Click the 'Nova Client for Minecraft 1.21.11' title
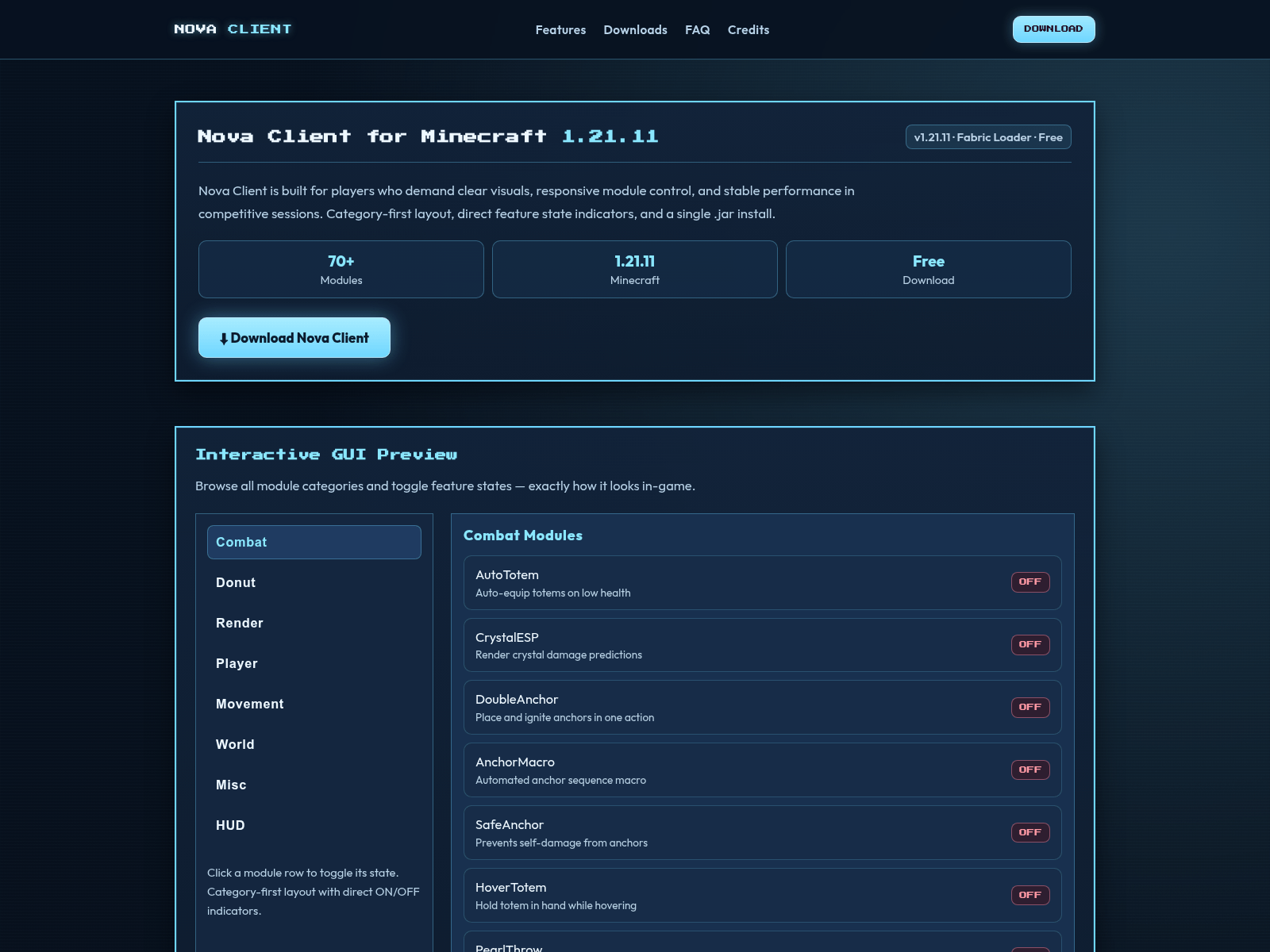 coord(428,136)
